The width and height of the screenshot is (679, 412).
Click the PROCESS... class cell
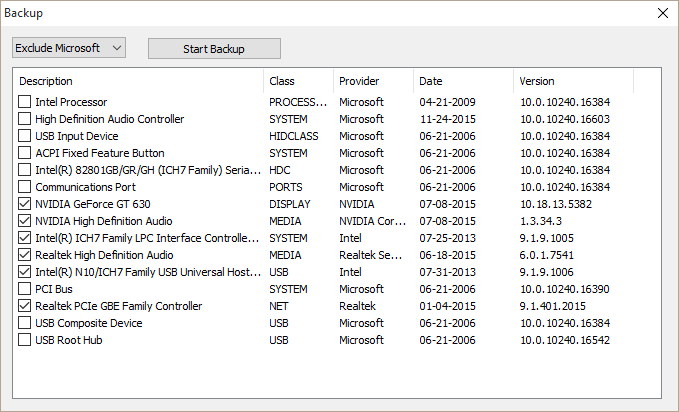(298, 102)
